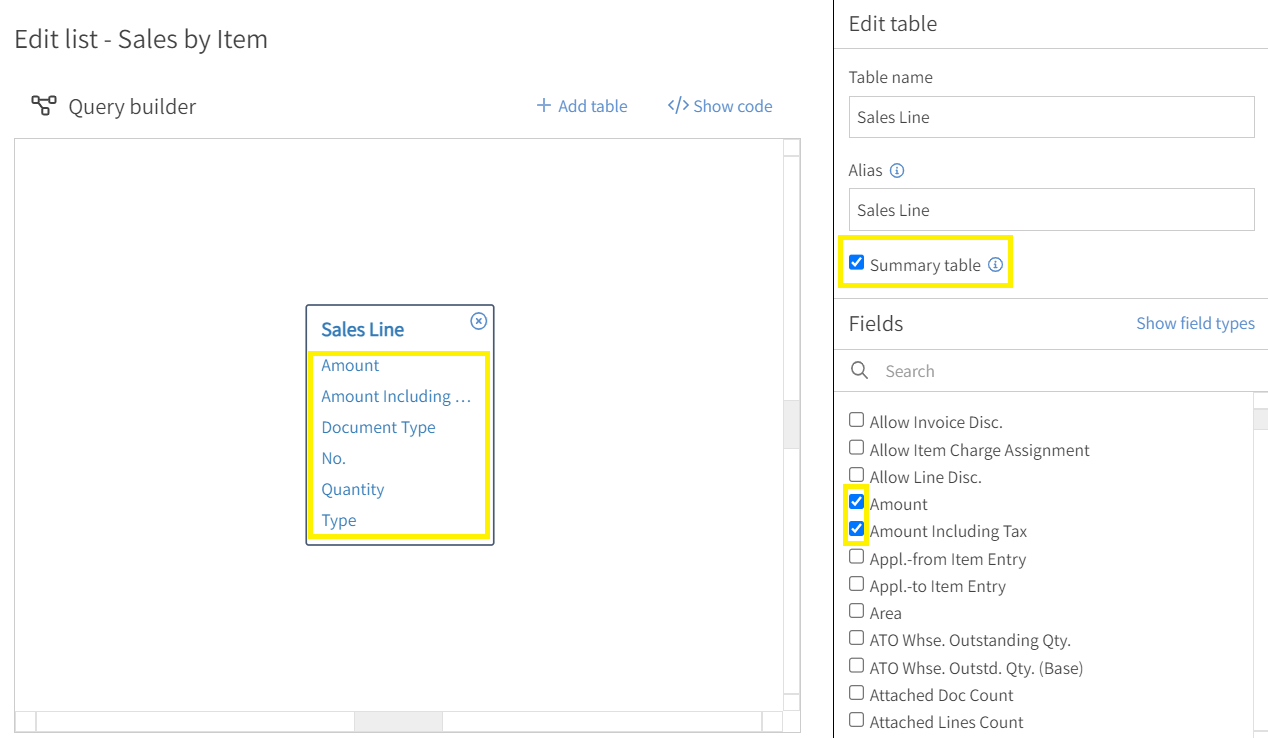Screen dimensions: 1268x738
Task: Remove the Sales Line table with its X icon
Action: tap(479, 321)
